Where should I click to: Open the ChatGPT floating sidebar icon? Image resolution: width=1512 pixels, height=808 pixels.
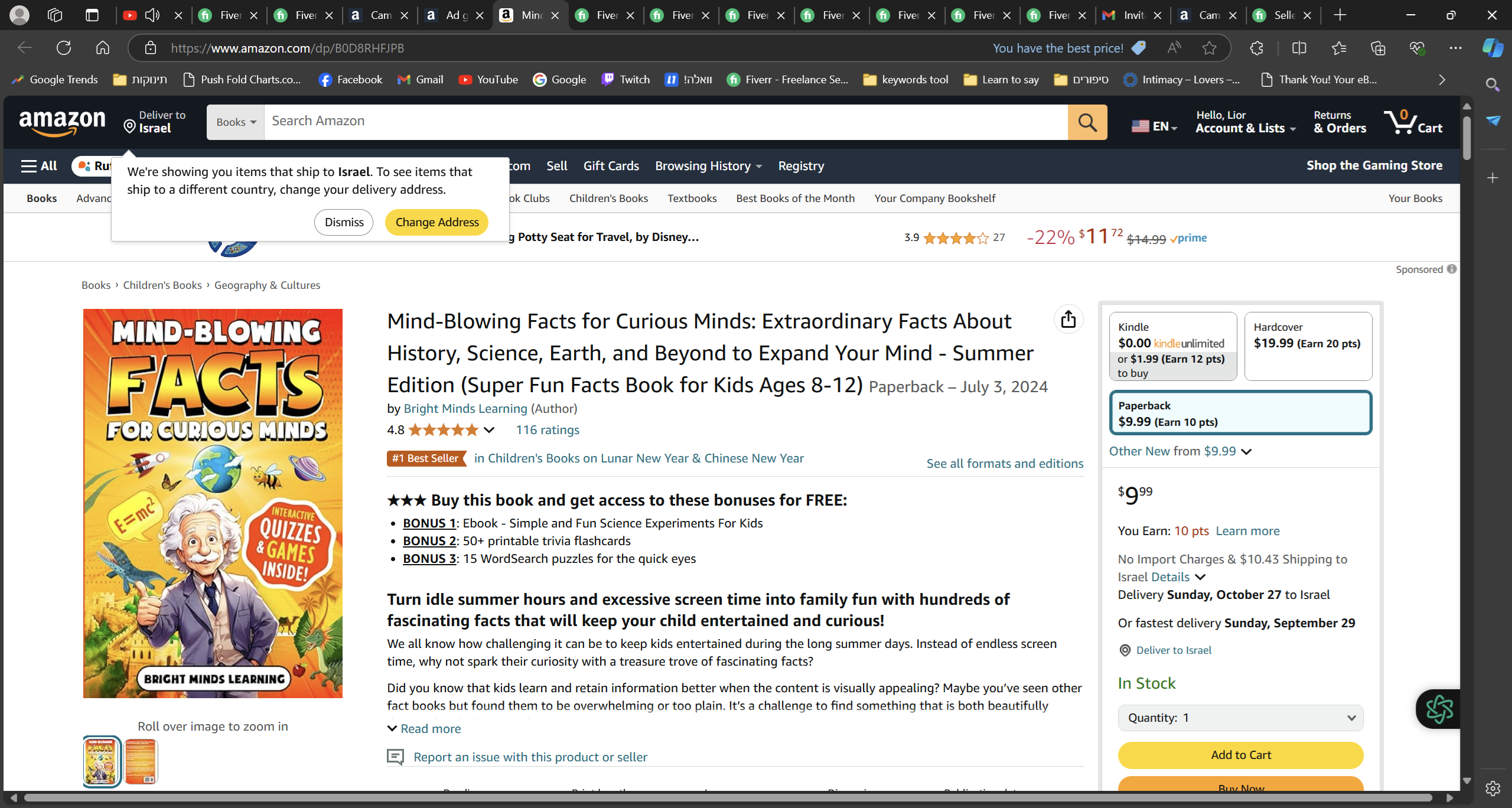click(1439, 709)
